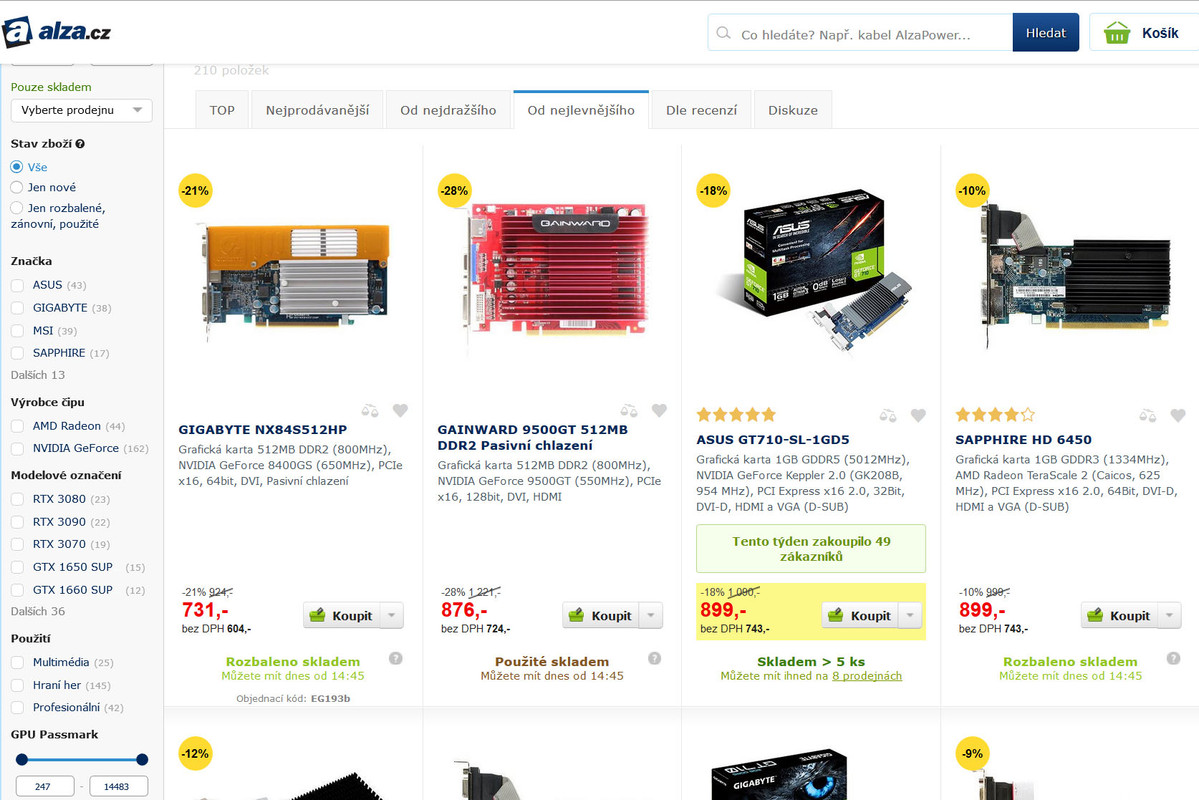Expand Dalších 36 model options
Viewport: 1199px width, 800px height.
pyautogui.click(x=37, y=611)
